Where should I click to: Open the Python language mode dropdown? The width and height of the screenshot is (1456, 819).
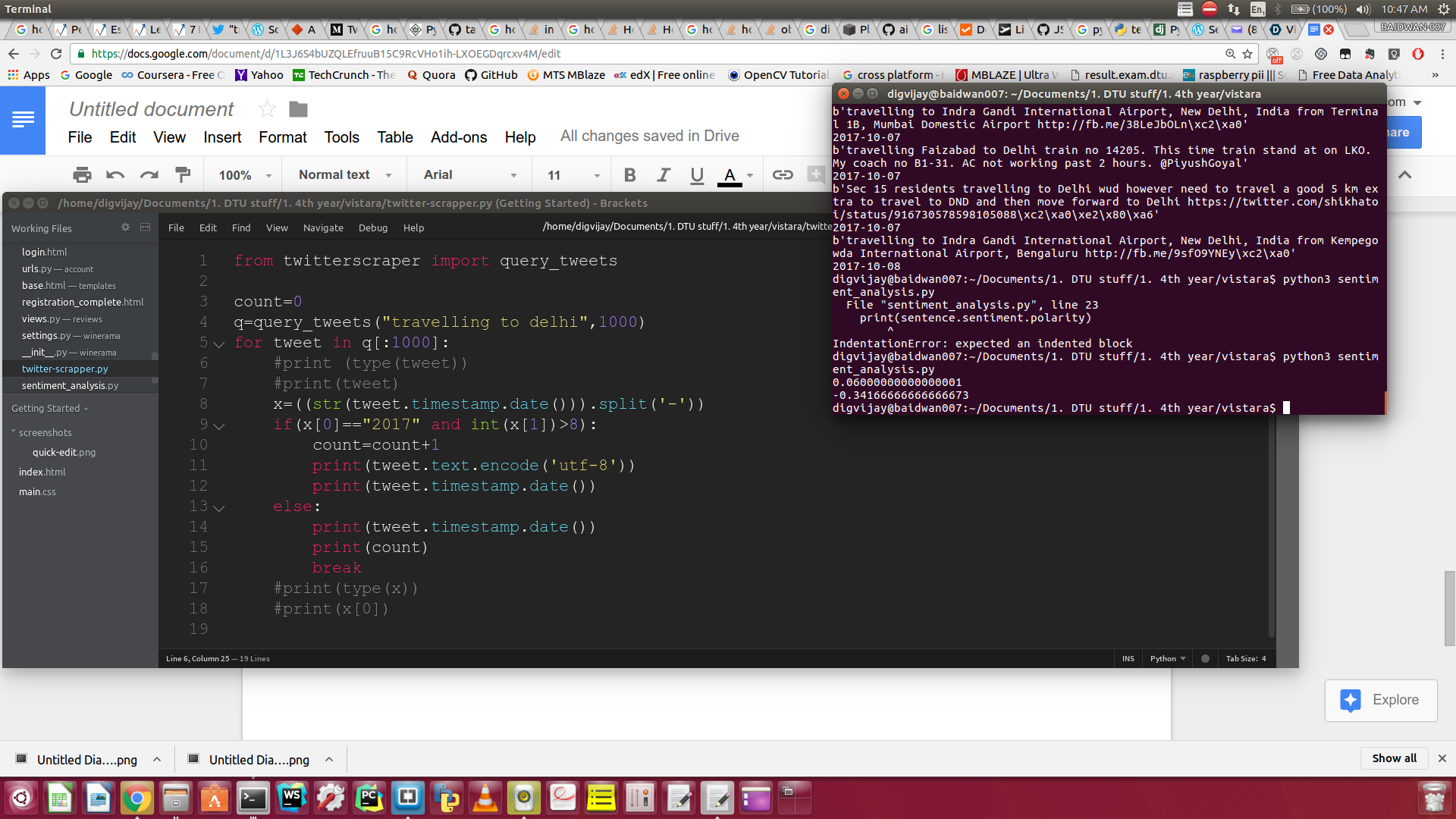tap(1167, 659)
